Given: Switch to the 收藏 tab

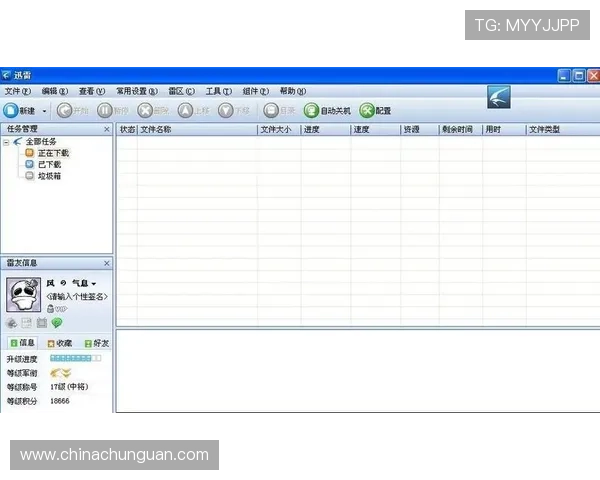Looking at the screenshot, I should pyautogui.click(x=59, y=343).
